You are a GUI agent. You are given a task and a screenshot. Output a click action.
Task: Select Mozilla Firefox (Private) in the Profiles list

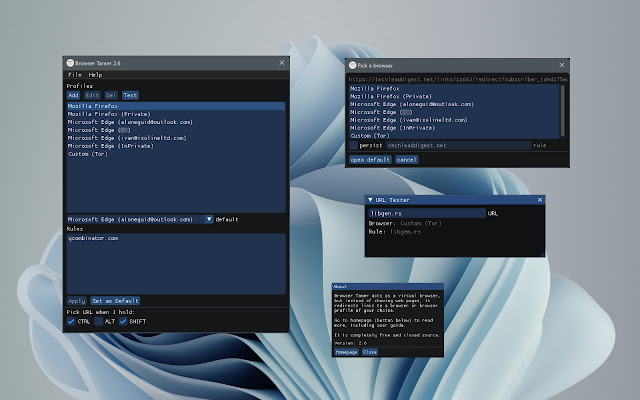(176, 114)
